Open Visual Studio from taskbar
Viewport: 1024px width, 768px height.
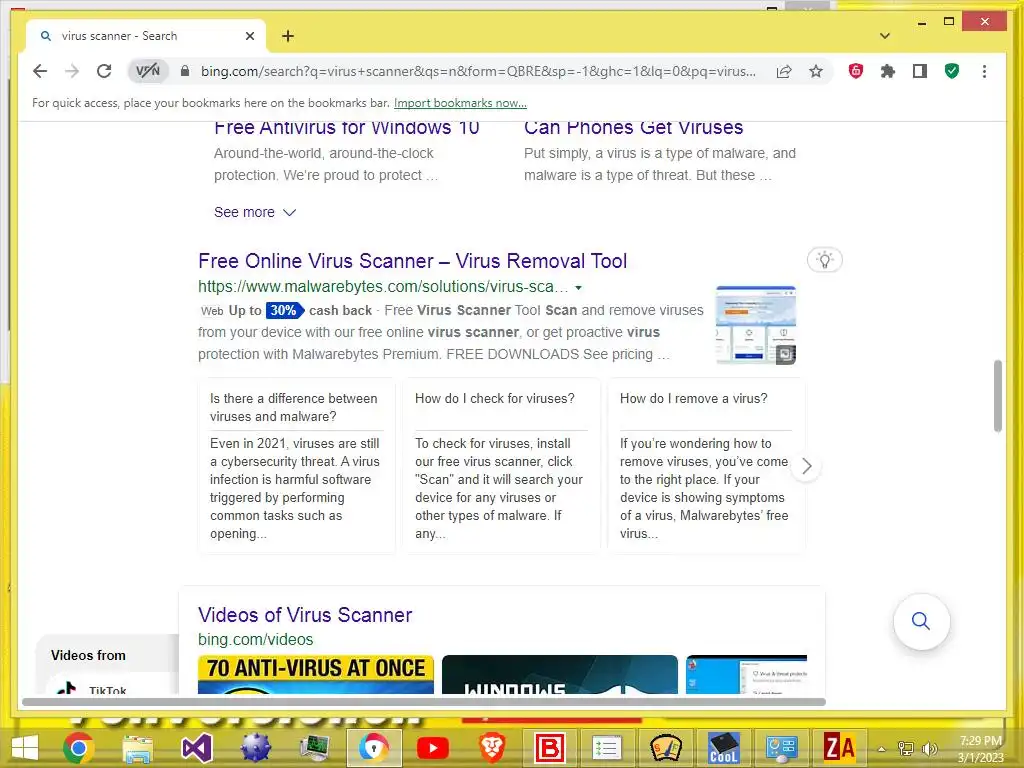coord(197,748)
